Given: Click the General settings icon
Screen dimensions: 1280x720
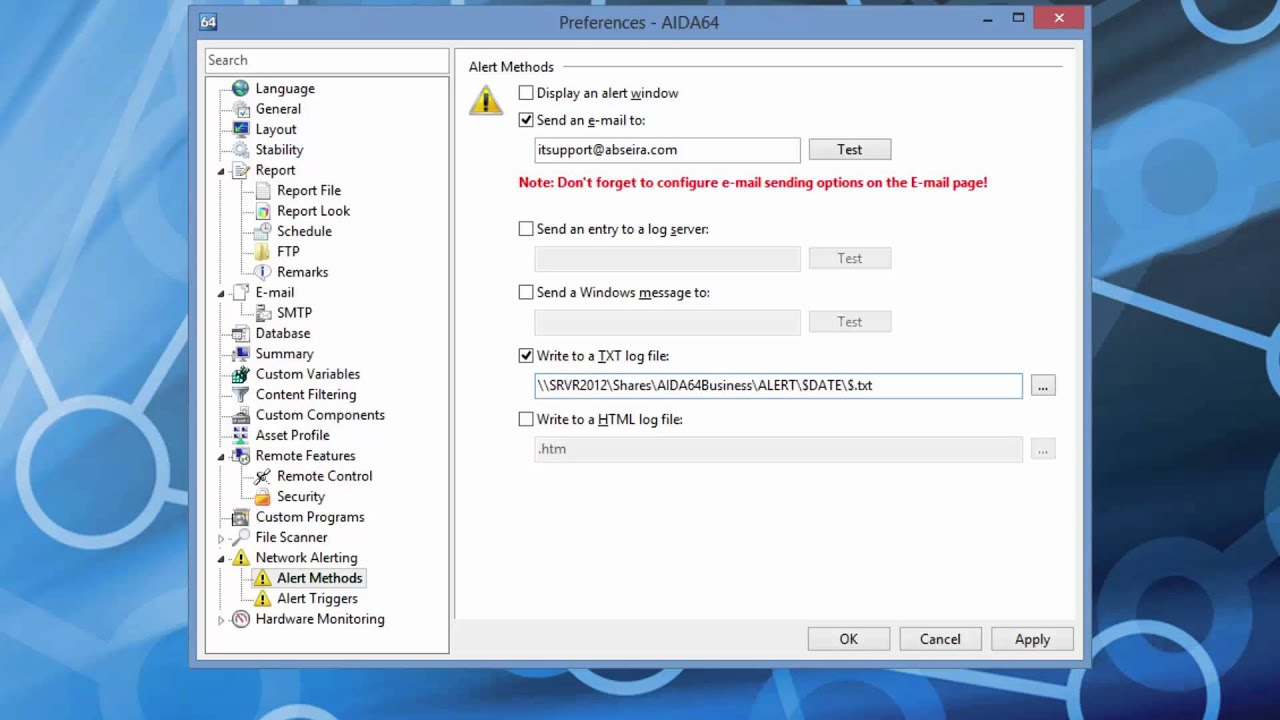Looking at the screenshot, I should (x=240, y=109).
